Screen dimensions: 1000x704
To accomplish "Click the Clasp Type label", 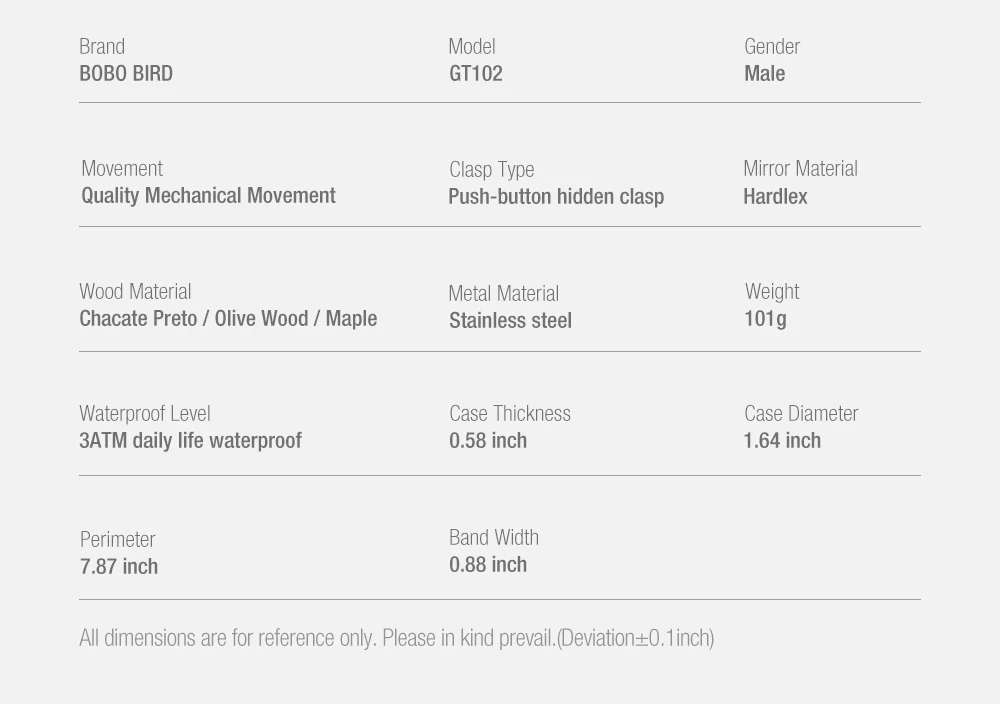I will coord(492,170).
